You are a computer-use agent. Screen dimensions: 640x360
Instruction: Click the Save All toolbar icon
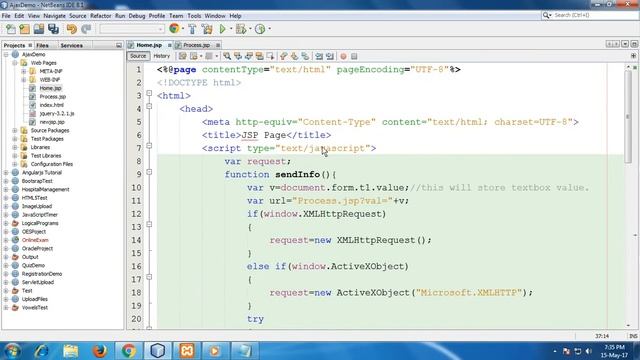coord(53,29)
